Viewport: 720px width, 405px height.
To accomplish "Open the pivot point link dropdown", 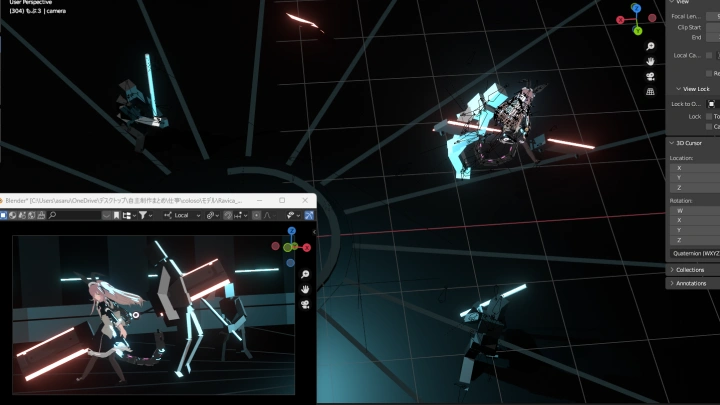I will 212,215.
